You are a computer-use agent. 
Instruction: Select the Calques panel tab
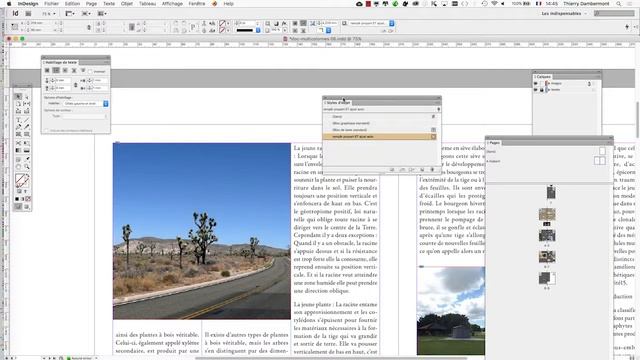pyautogui.click(x=543, y=77)
